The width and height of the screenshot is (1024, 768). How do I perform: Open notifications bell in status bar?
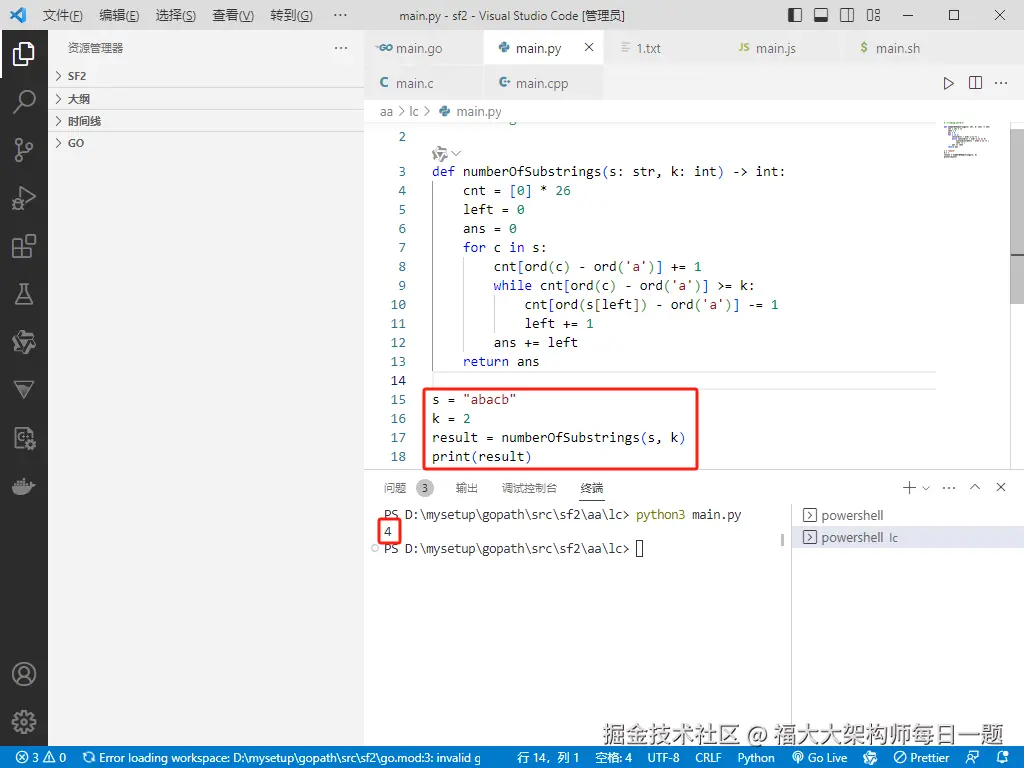click(1004, 758)
